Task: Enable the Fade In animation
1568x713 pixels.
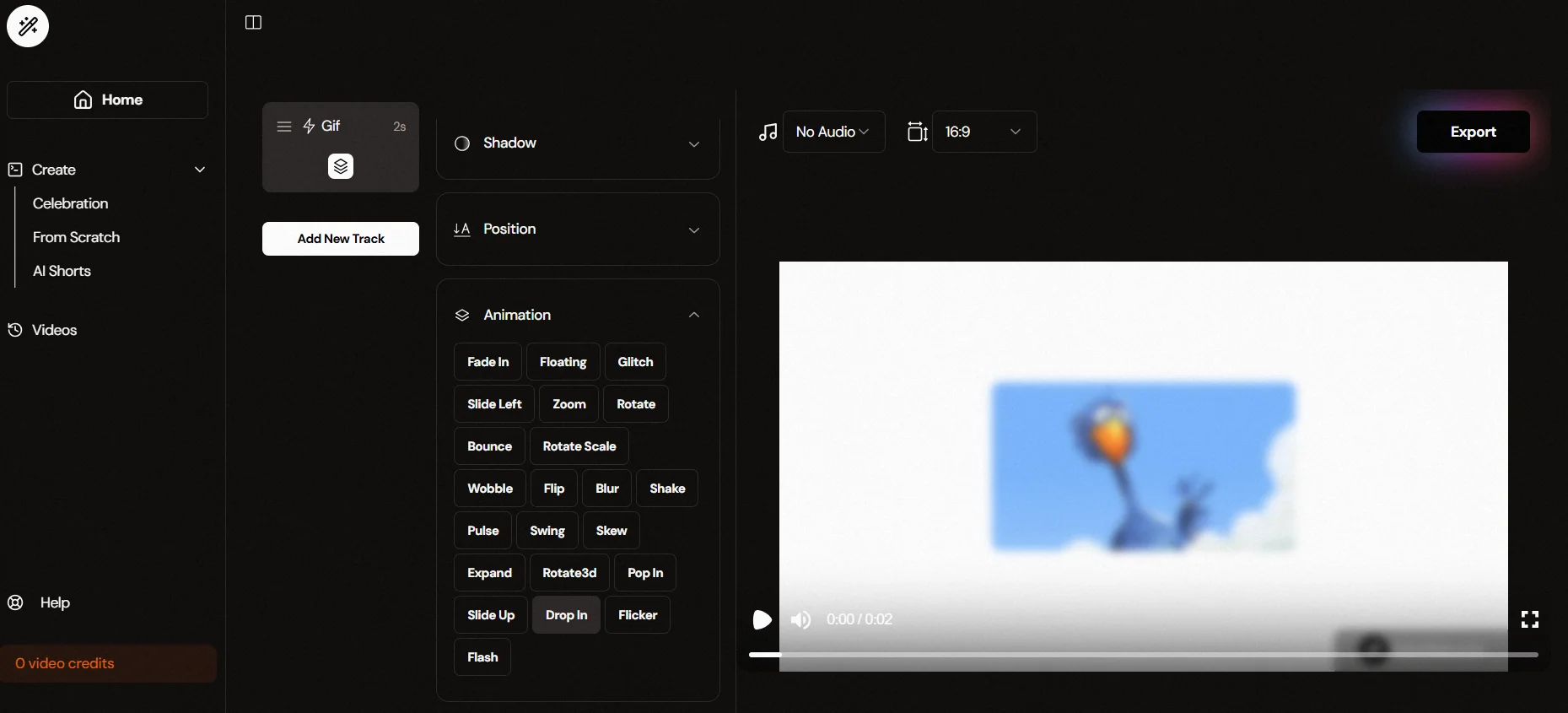Action: (488, 362)
